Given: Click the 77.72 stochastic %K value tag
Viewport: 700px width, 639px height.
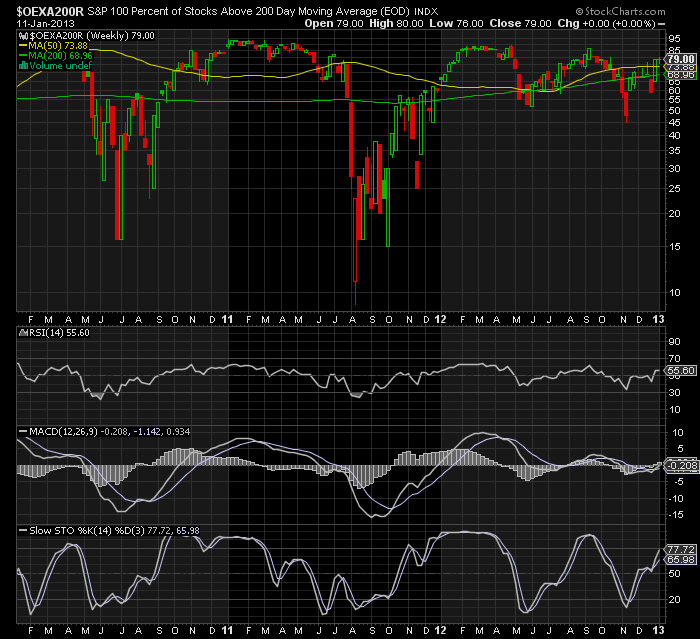Looking at the screenshot, I should 681,549.
